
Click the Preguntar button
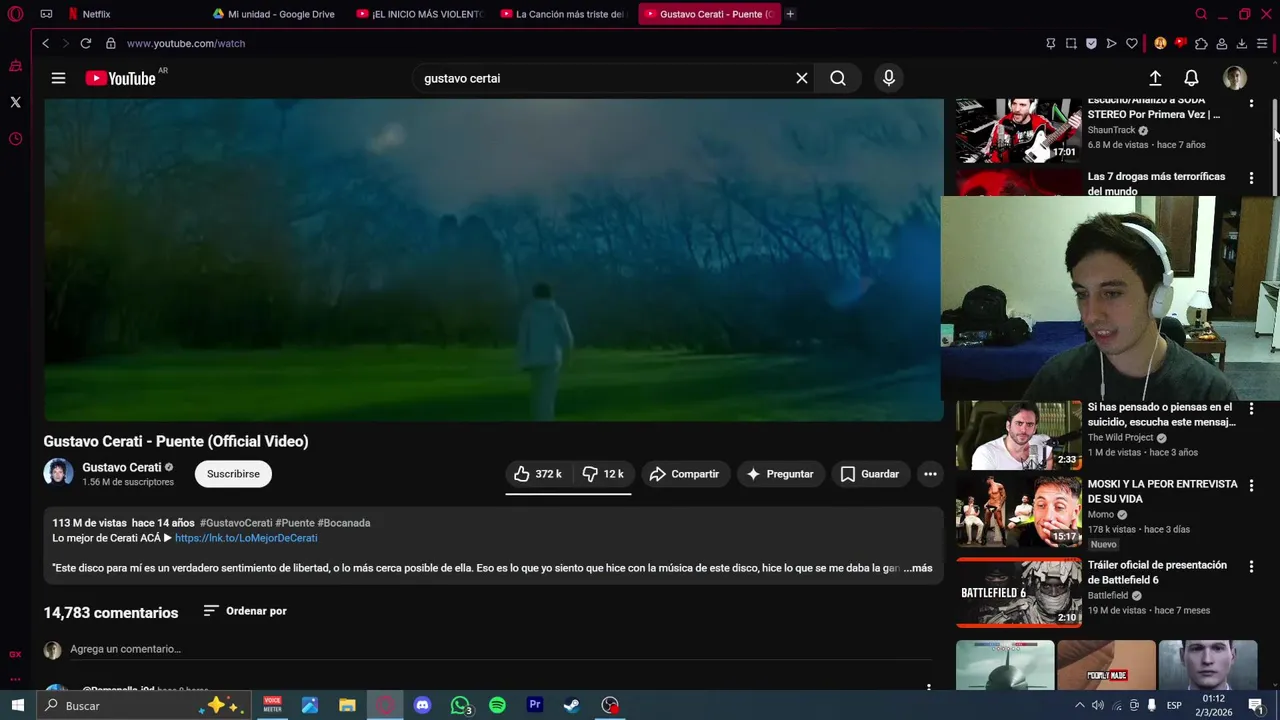780,474
